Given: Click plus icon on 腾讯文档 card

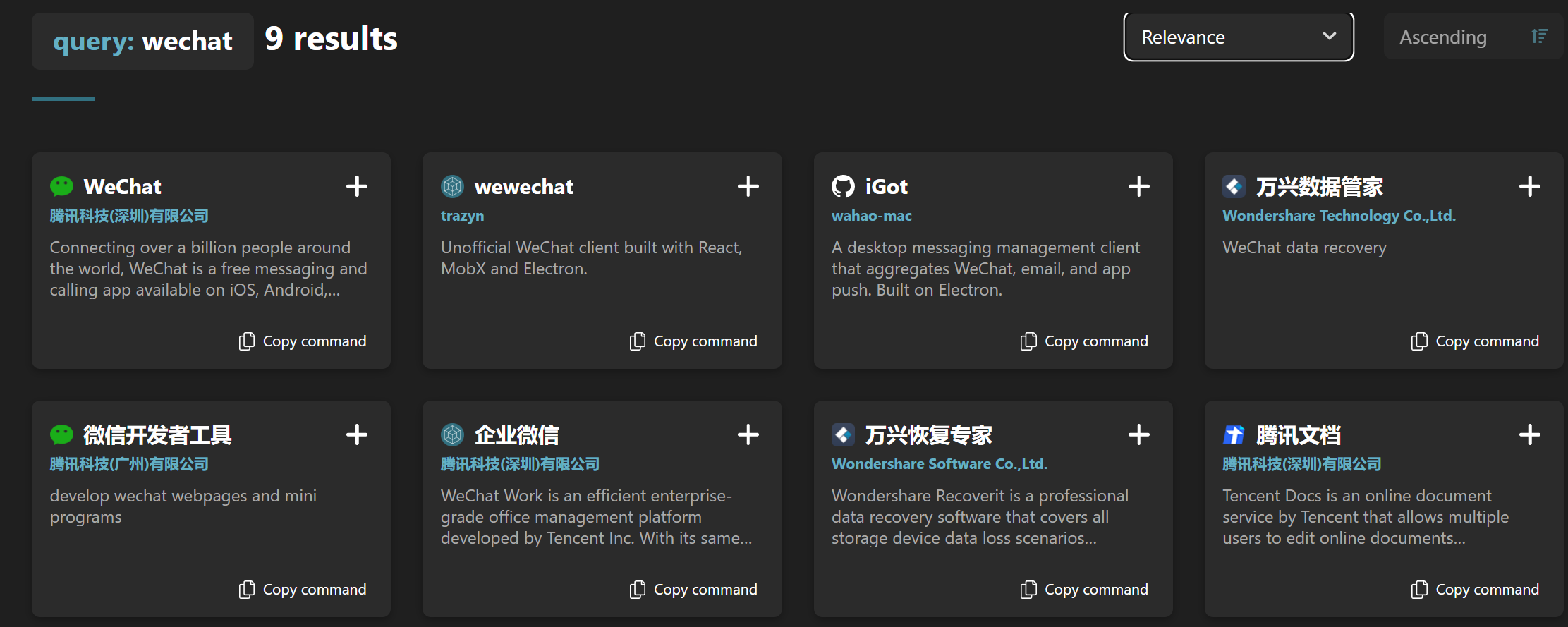Looking at the screenshot, I should 1529,435.
